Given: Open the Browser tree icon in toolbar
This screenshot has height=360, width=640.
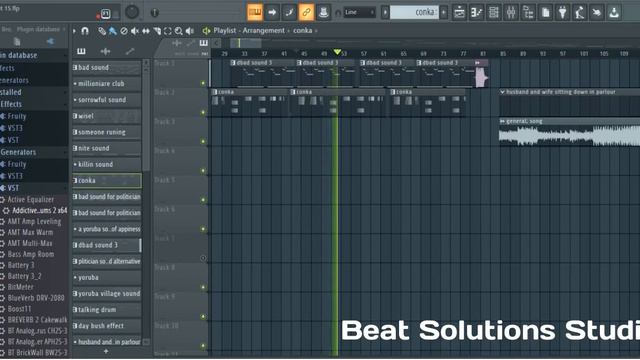Looking at the screenshot, I should coord(528,13).
